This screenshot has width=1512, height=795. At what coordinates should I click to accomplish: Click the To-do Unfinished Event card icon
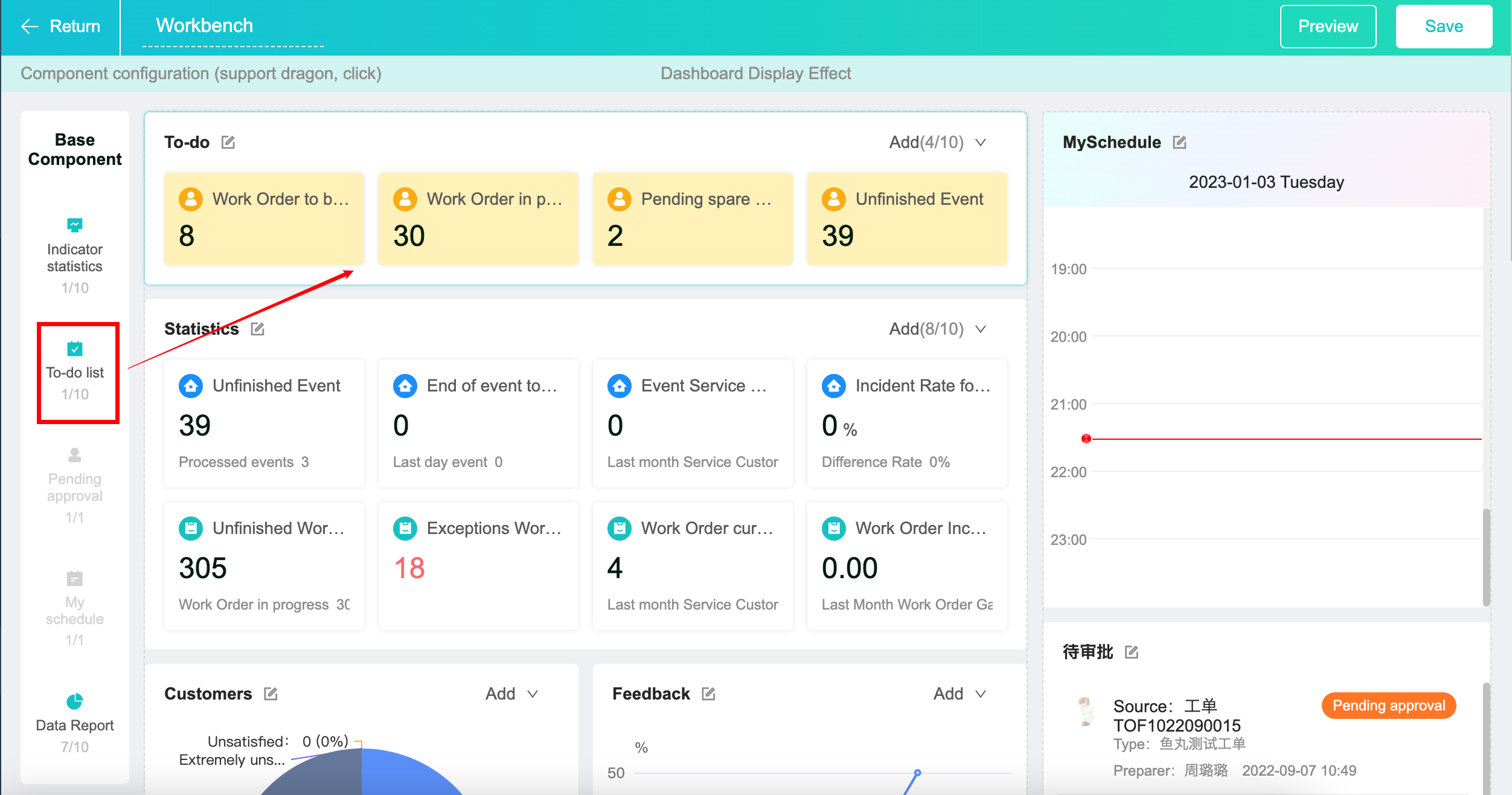[x=834, y=199]
